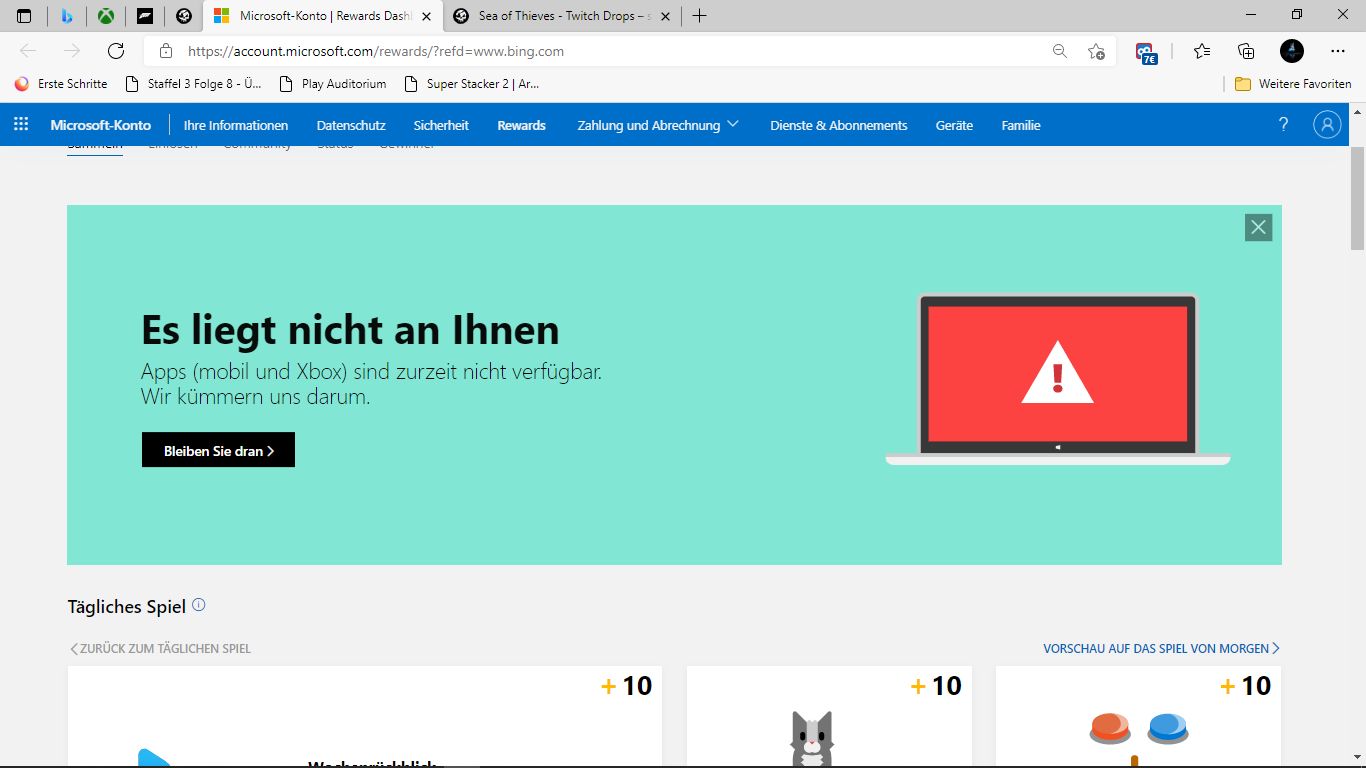Open the Weitere Favoriten folder

point(1293,84)
